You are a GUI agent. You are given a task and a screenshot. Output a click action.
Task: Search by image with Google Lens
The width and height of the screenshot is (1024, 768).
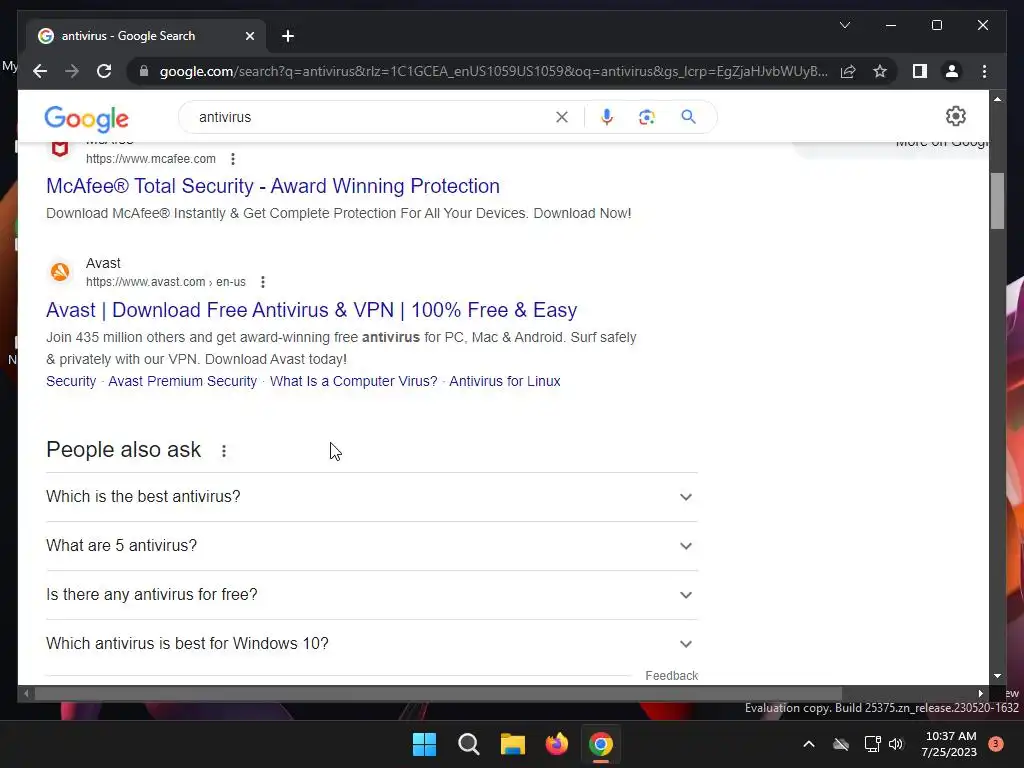647,117
